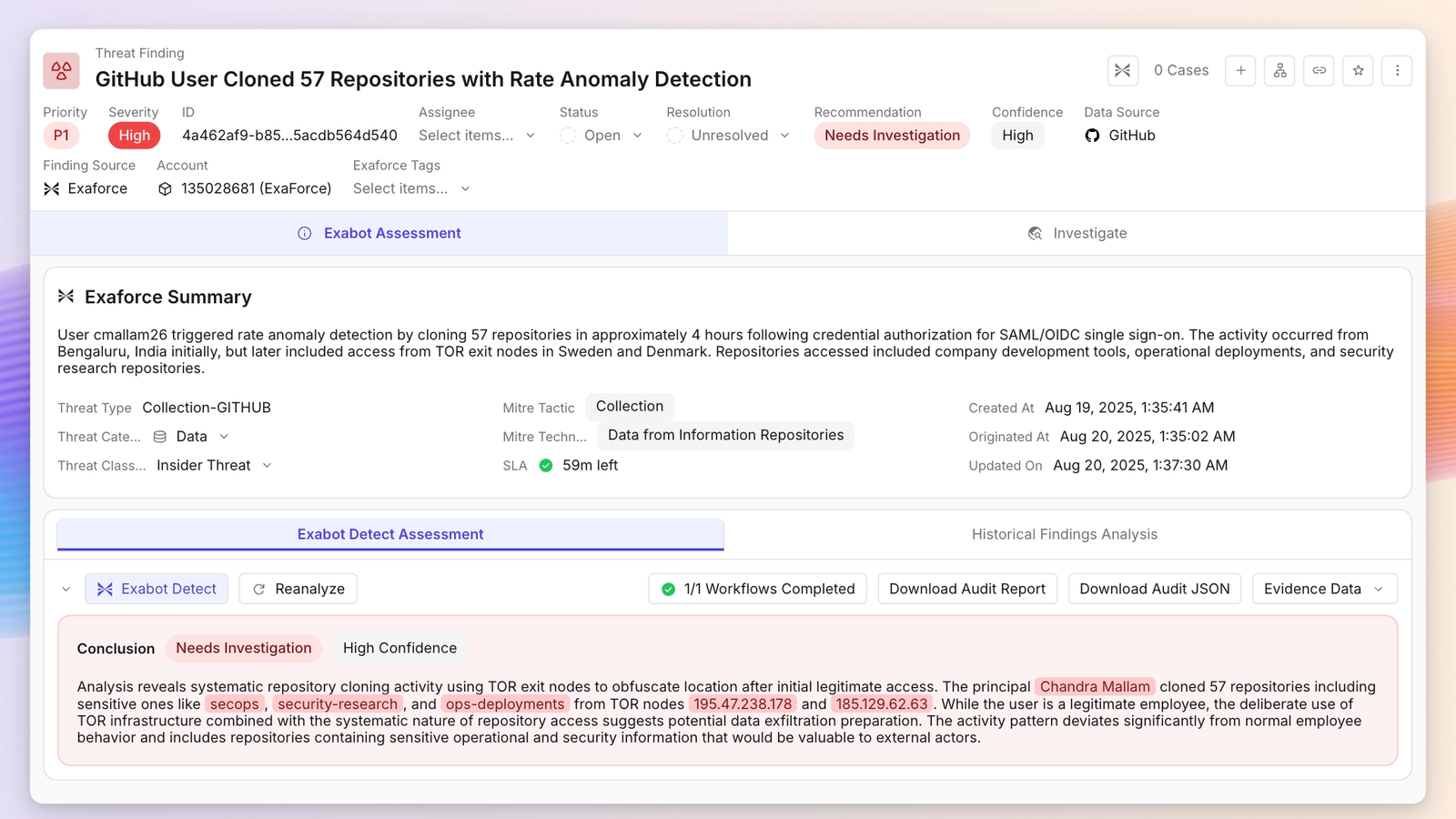Collapse the Exabot Detect section chevron
The height and width of the screenshot is (819, 1456).
66,590
